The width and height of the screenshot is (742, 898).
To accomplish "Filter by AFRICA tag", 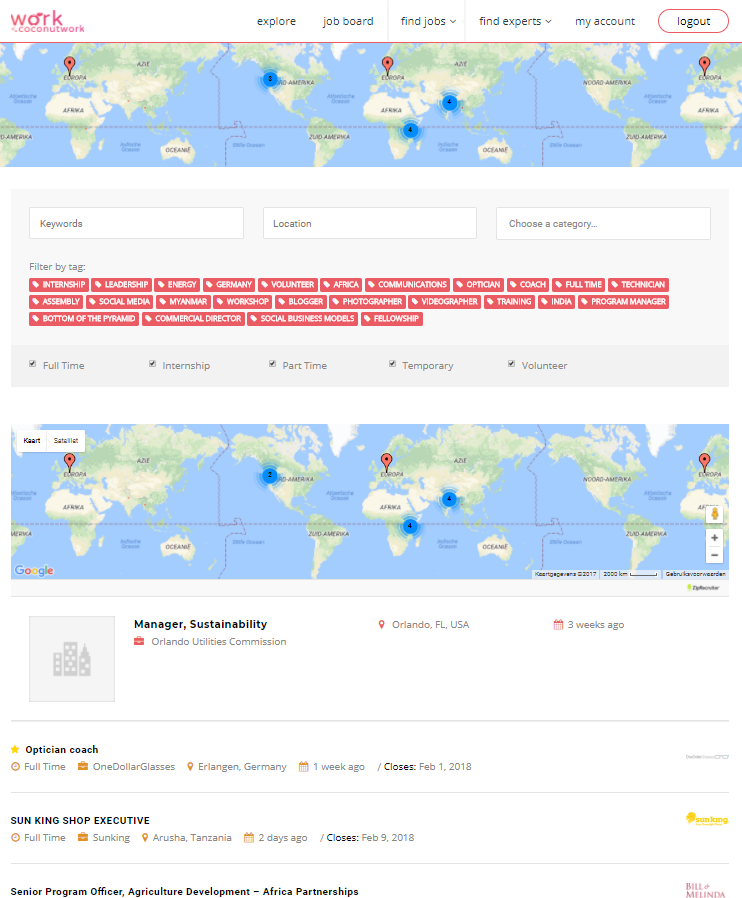I will pos(341,285).
